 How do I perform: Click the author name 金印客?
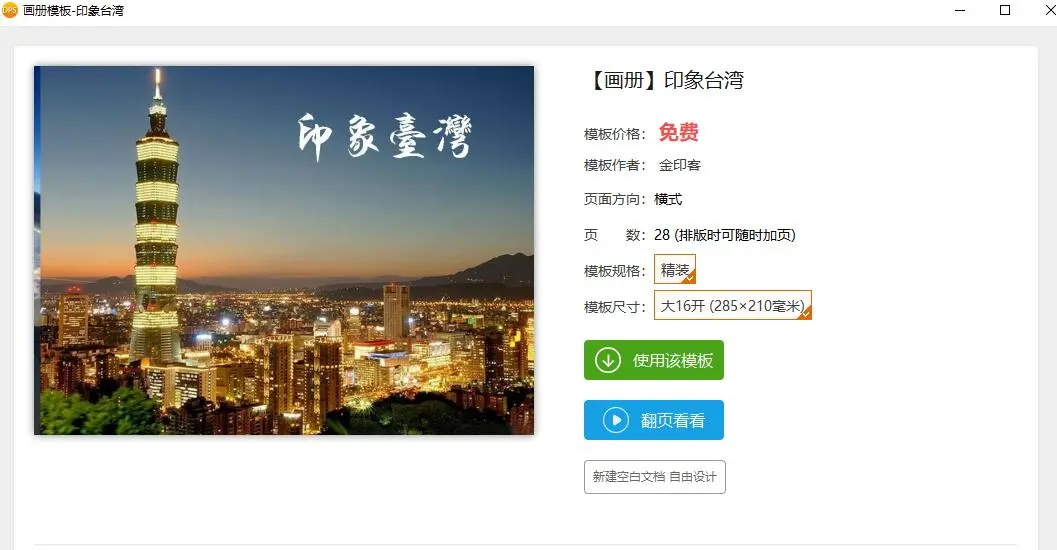(x=680, y=165)
